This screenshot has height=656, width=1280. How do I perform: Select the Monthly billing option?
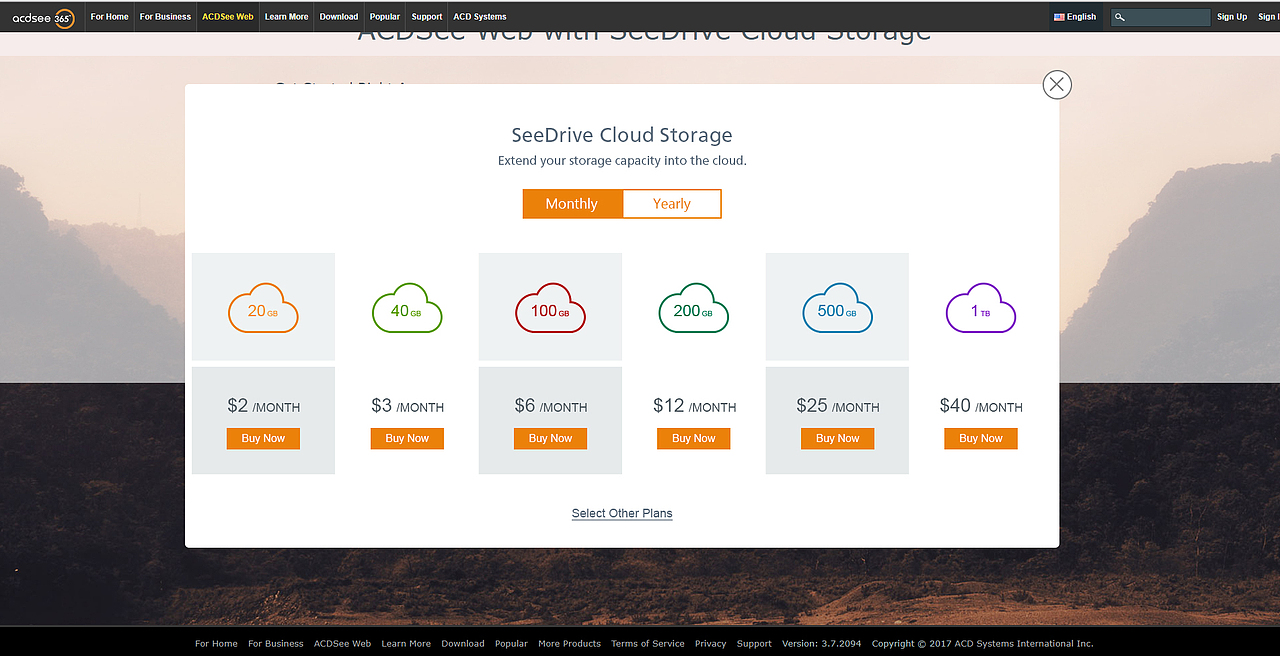tap(572, 204)
